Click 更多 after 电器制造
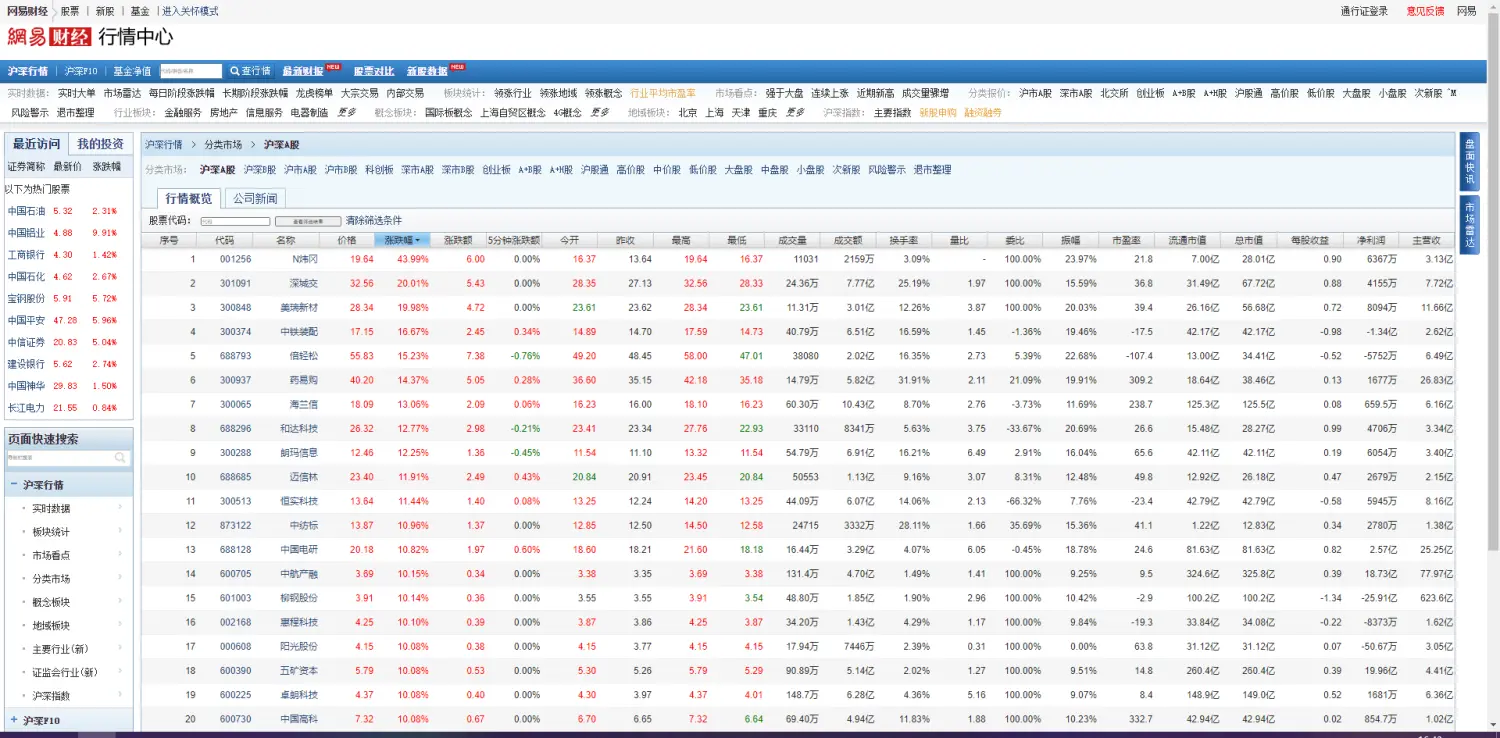Screen dimensions: 1500x738 [345, 113]
